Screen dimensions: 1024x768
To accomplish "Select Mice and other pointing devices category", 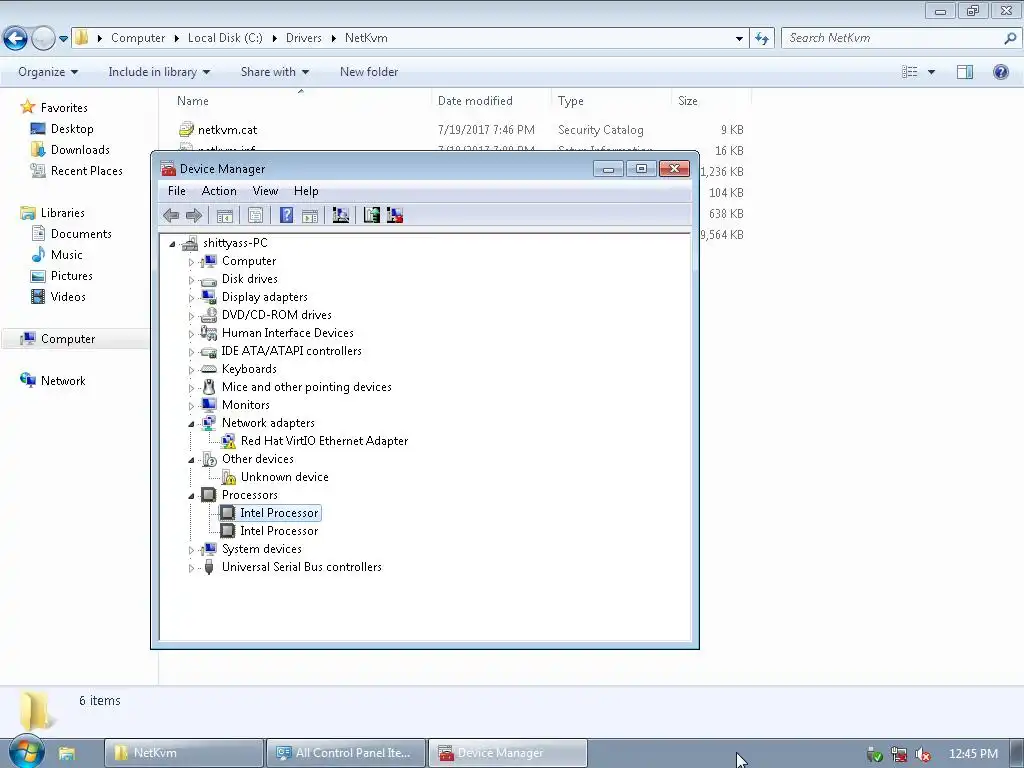I will click(306, 387).
